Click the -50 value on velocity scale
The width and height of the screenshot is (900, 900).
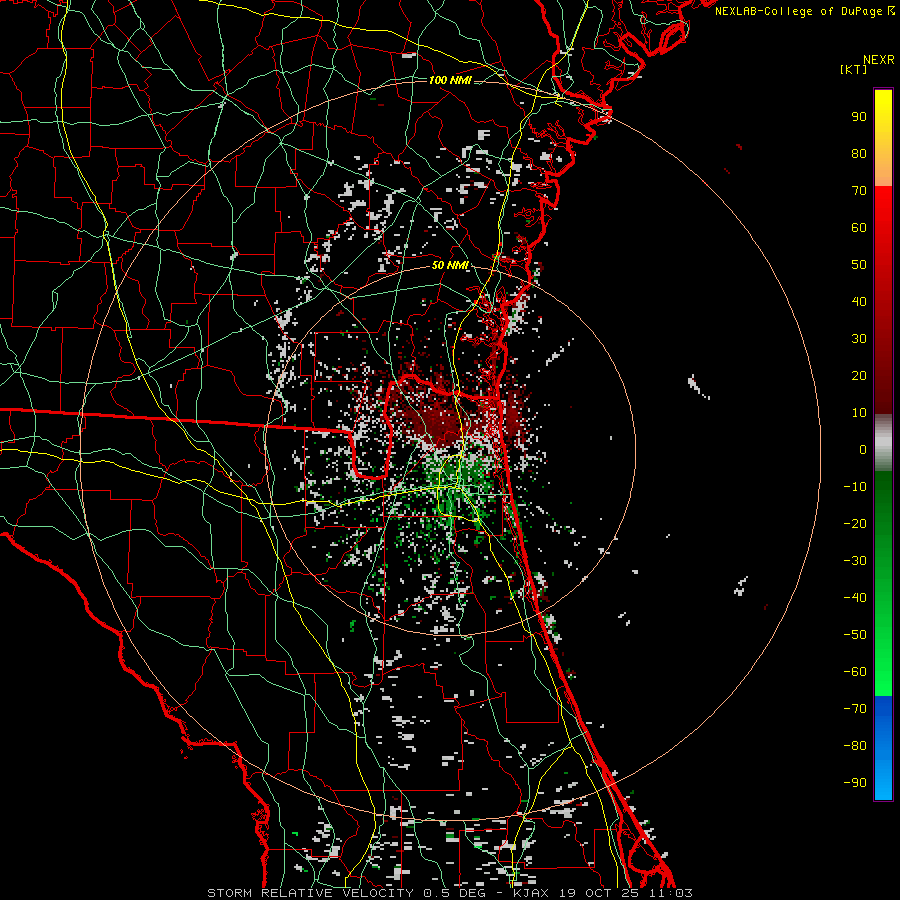[x=855, y=635]
